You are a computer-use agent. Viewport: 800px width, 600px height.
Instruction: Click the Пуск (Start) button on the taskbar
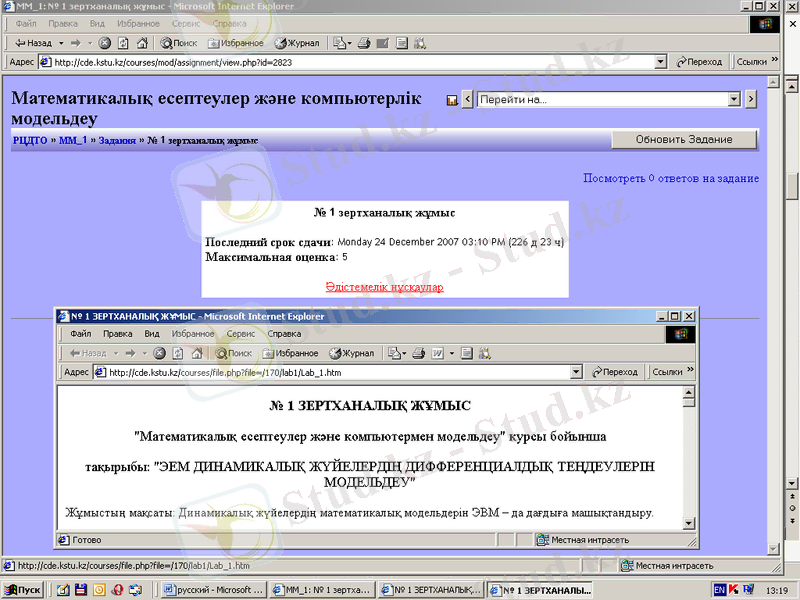[x=22, y=590]
